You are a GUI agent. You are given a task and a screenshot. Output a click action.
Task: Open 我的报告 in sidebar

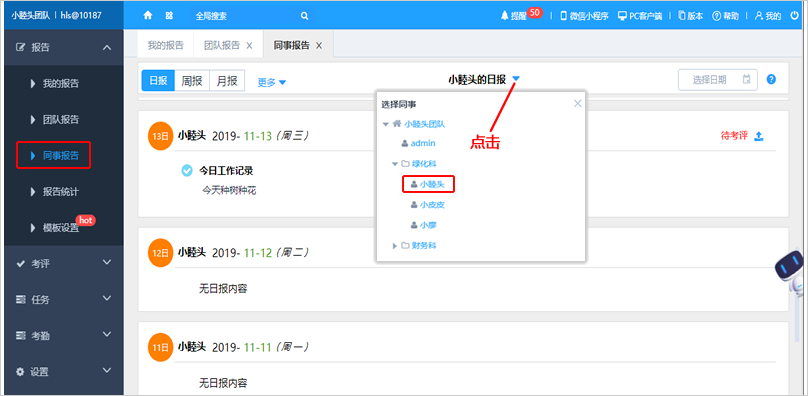coord(61,83)
